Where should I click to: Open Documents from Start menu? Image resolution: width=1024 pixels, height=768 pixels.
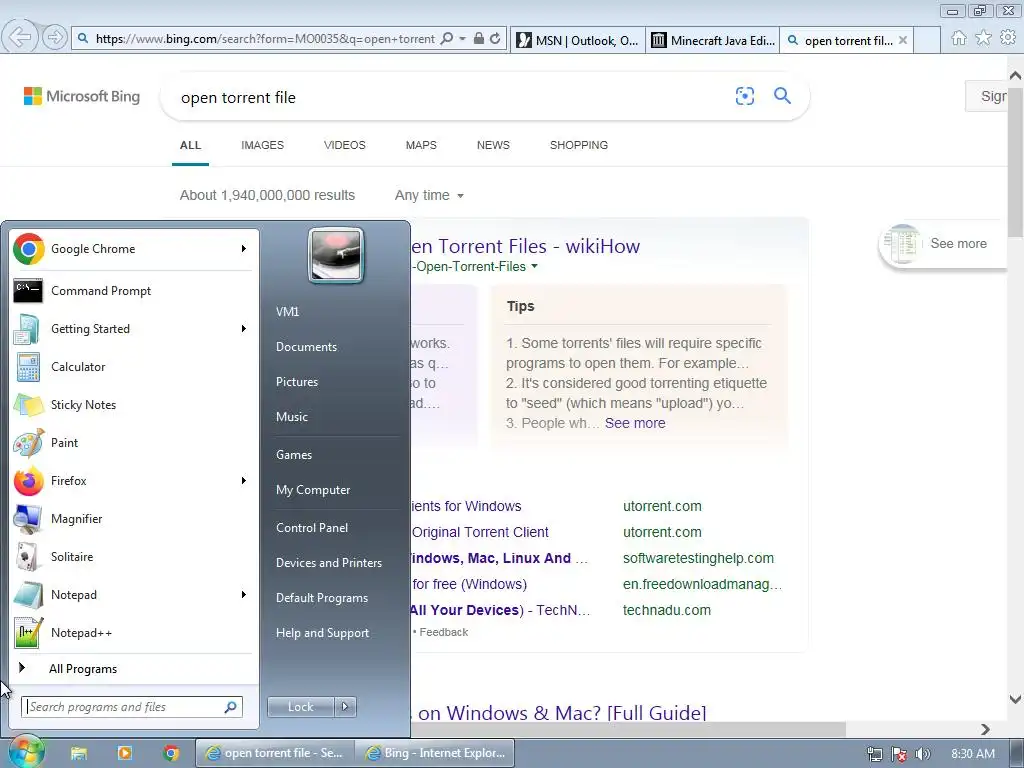click(x=306, y=347)
